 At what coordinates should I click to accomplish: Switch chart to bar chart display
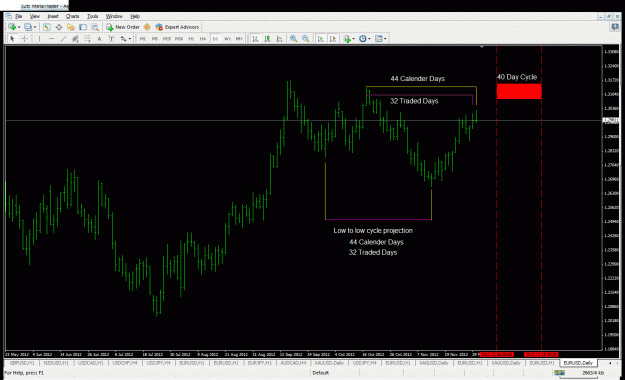pos(256,39)
